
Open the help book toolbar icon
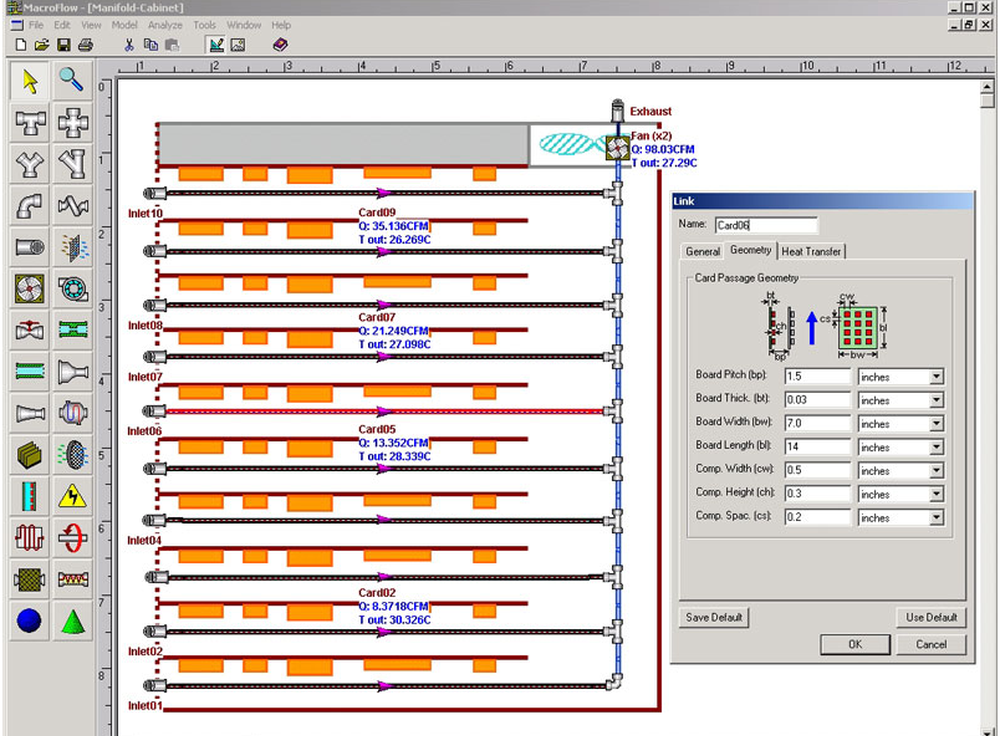click(x=280, y=45)
